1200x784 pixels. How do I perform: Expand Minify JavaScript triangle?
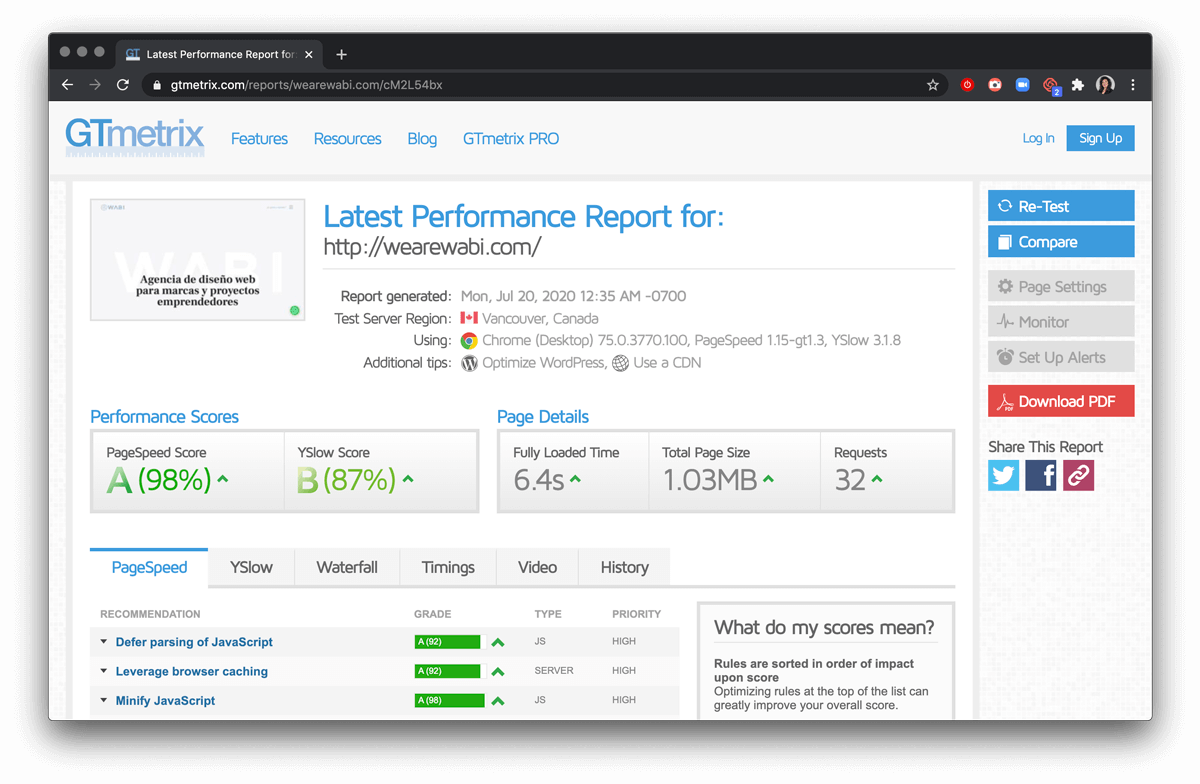click(x=104, y=700)
